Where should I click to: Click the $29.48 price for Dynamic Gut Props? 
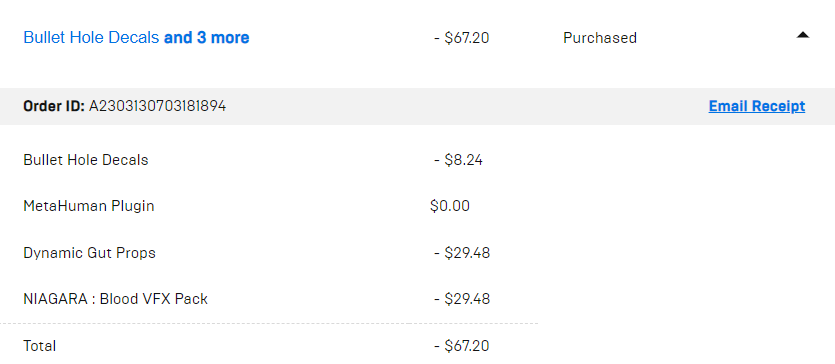pyautogui.click(x=462, y=253)
